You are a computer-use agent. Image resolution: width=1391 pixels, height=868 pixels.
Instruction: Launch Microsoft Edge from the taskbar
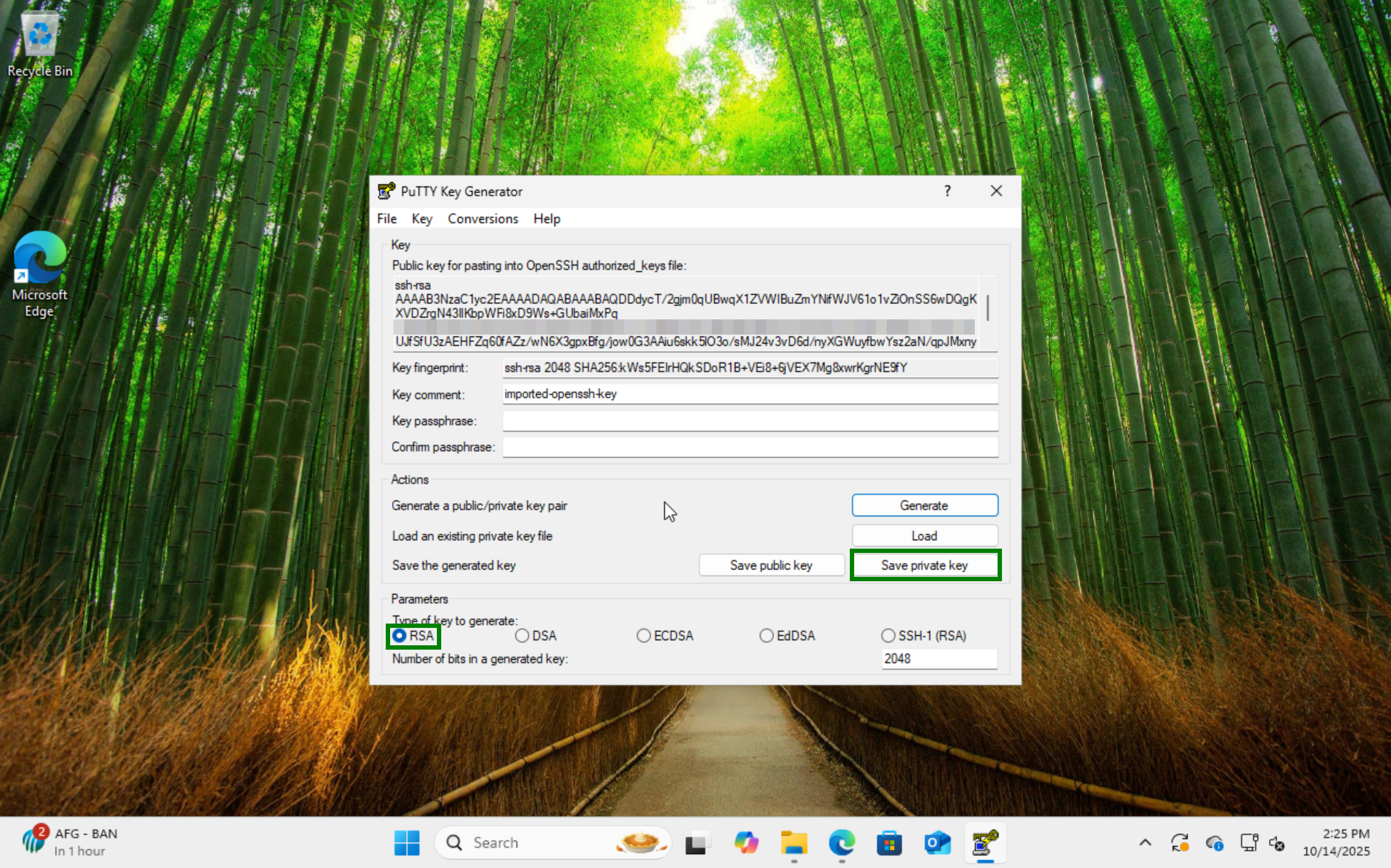[x=842, y=842]
